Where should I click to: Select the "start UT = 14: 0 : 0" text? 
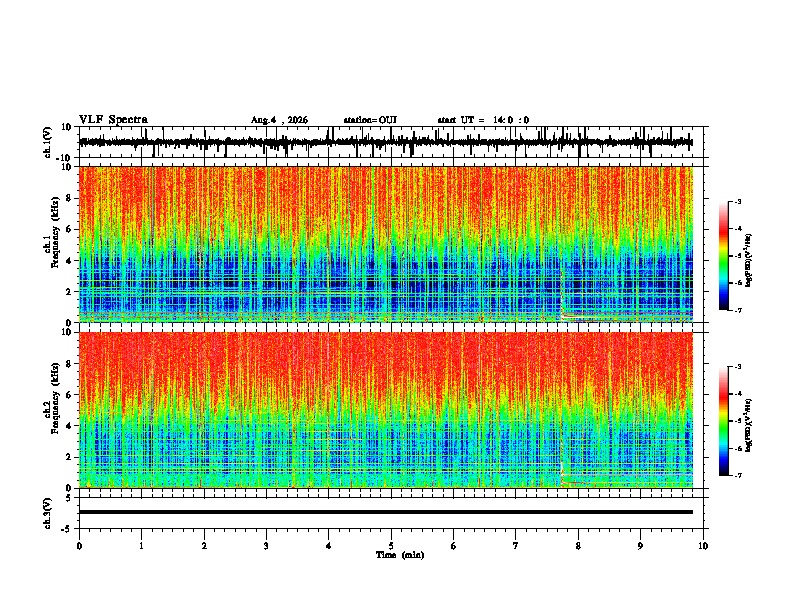[483, 120]
